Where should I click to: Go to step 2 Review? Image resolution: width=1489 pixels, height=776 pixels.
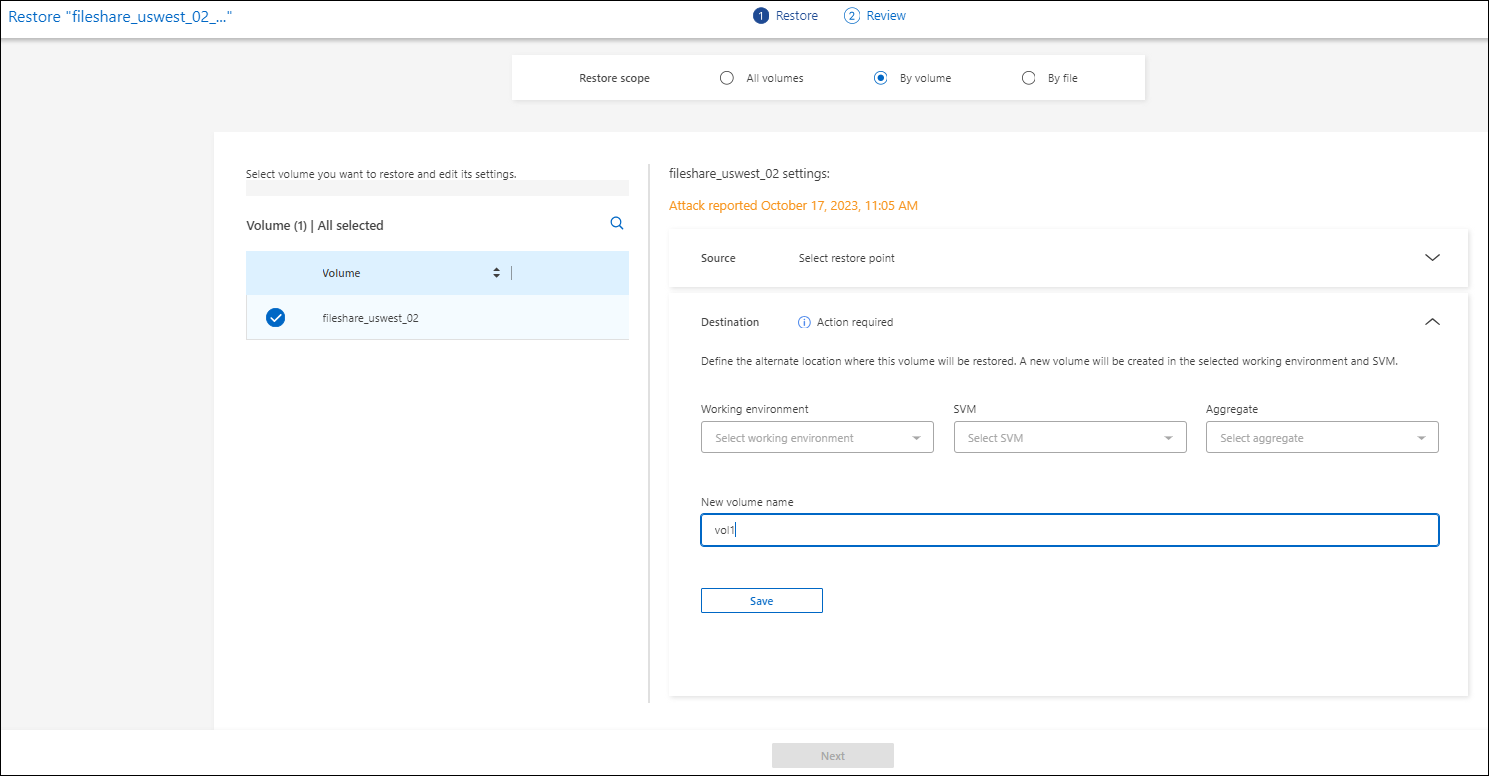tap(875, 16)
